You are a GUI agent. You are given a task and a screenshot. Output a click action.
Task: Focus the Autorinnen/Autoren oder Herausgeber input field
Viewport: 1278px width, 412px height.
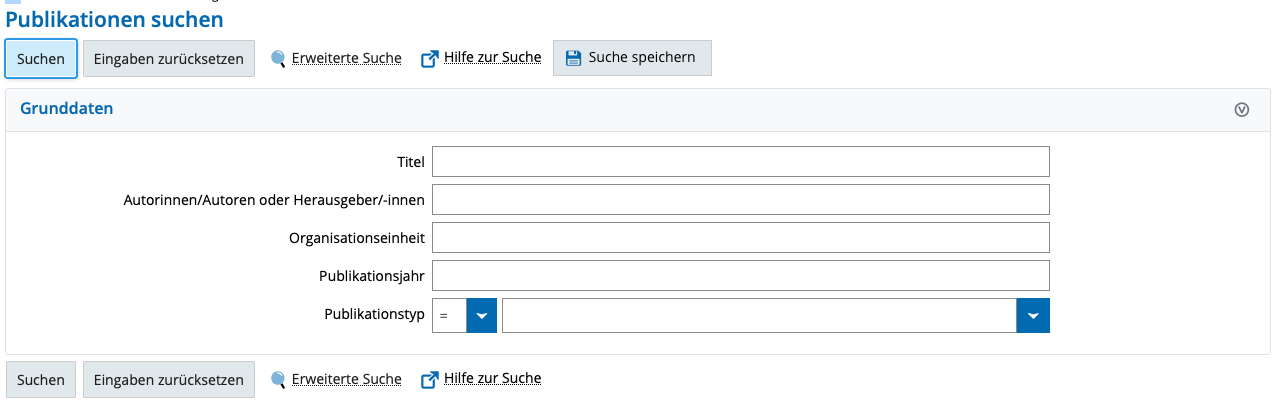tap(741, 200)
